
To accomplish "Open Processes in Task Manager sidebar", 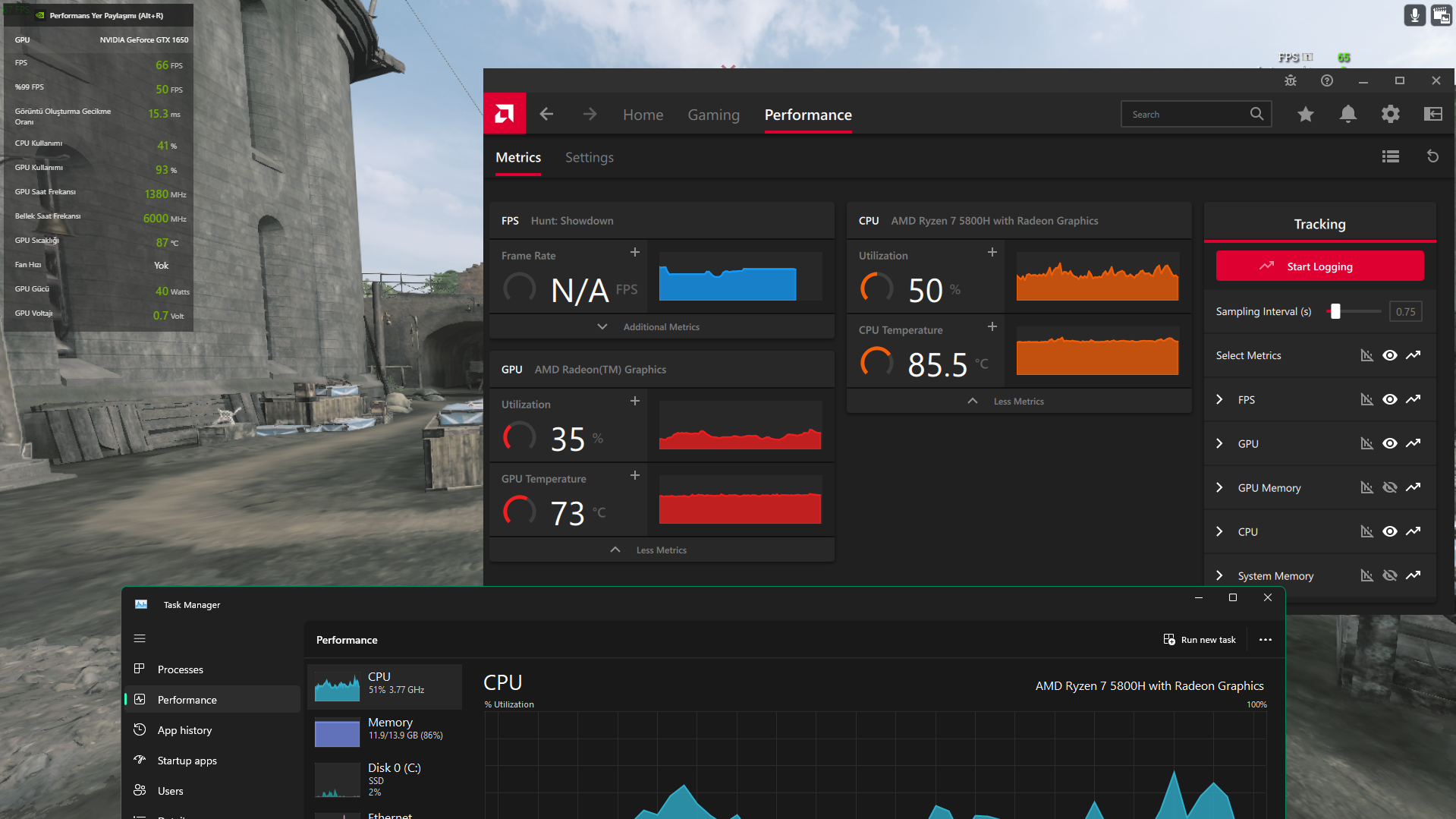I will (212, 669).
